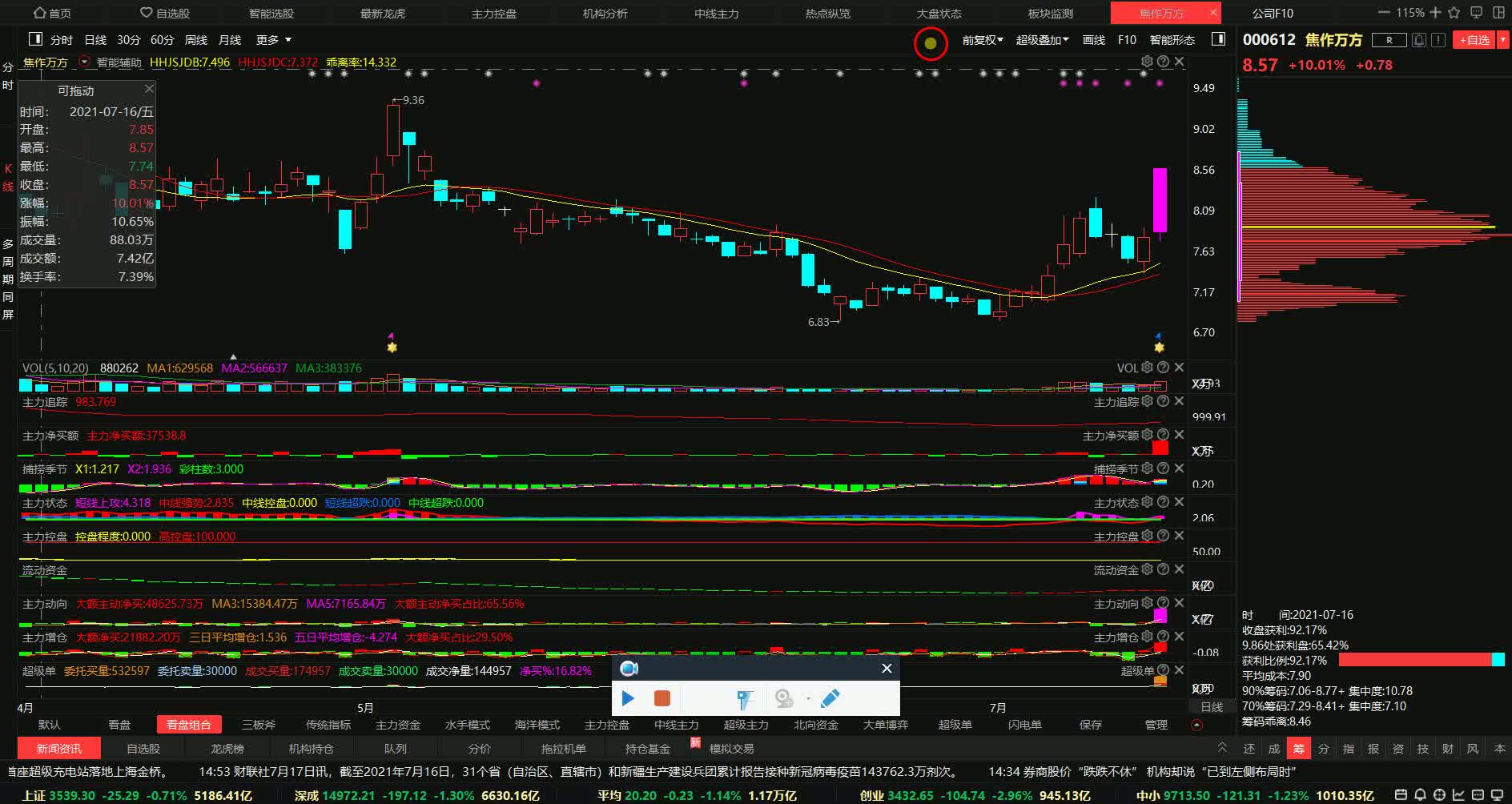1512x804 pixels.
Task: Click the line chart icon in bottom status bar
Action: click(x=1460, y=795)
